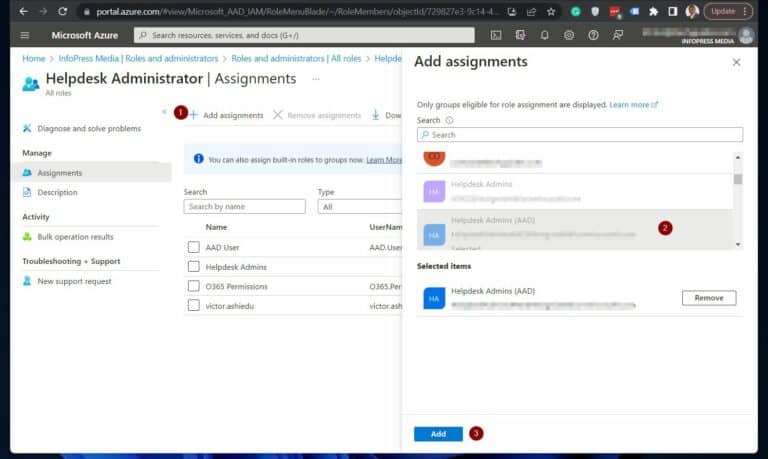
Task: Click Add assignments in the toolbar
Action: tap(227, 115)
